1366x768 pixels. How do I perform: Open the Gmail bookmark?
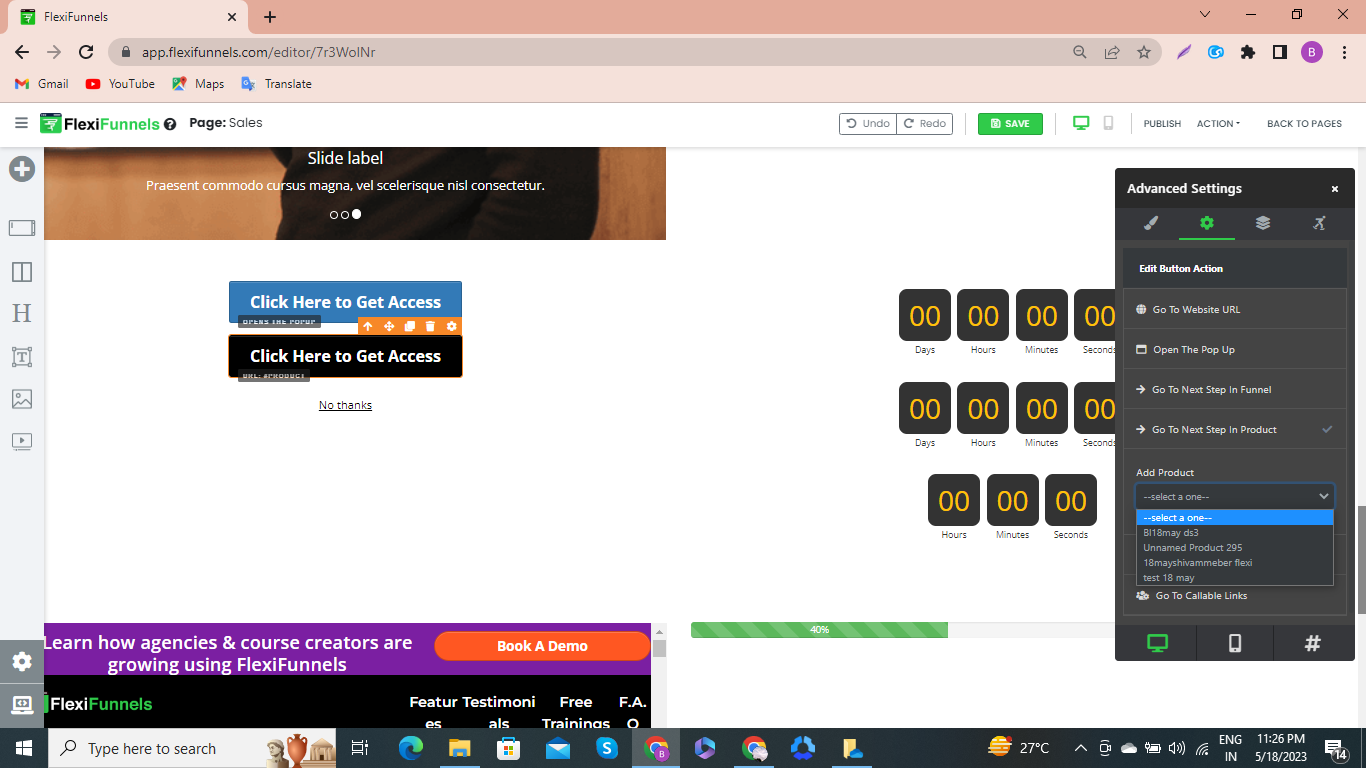tap(42, 84)
